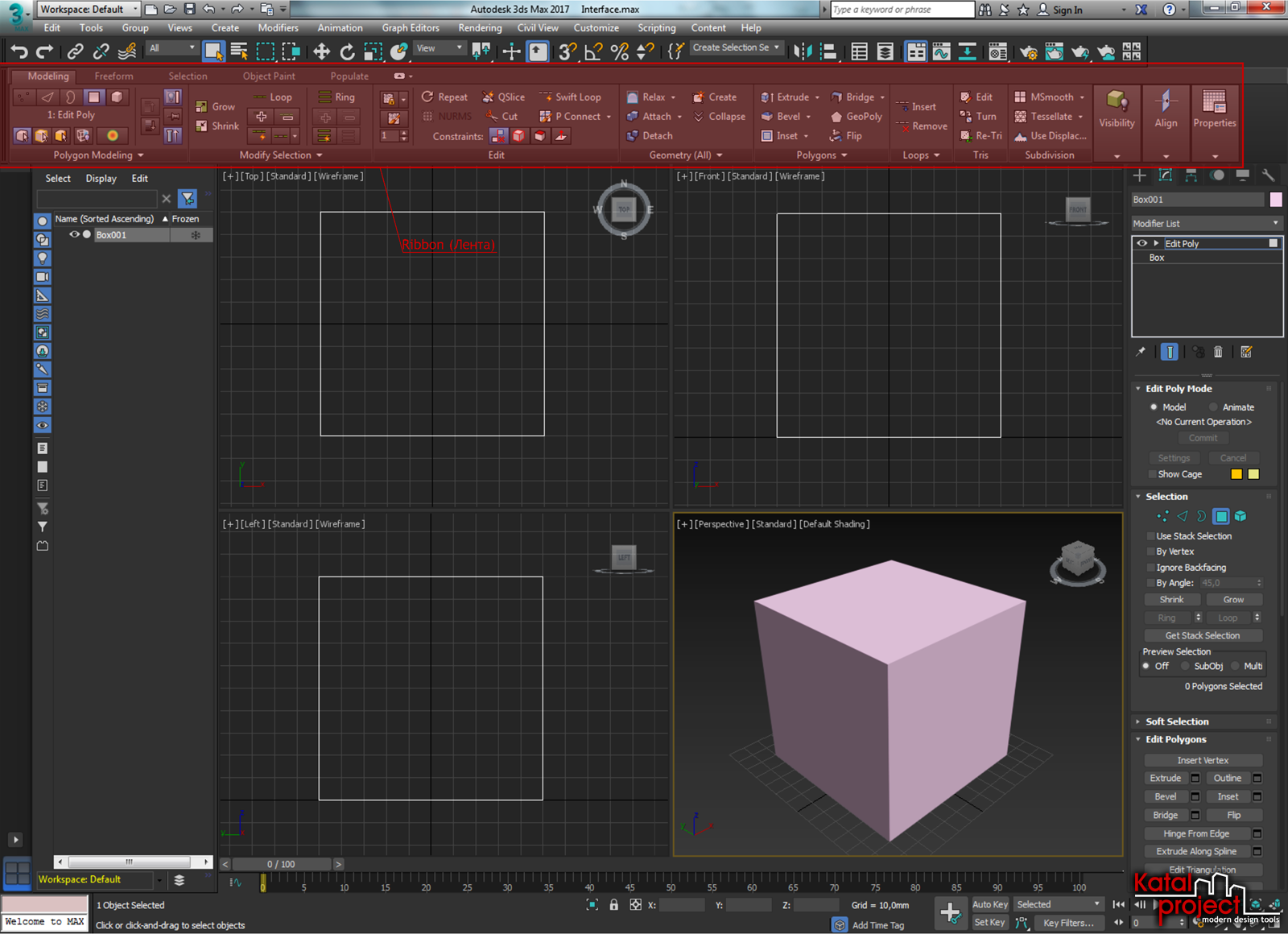Click the Remove modifier trash icon
This screenshot has width=1288, height=934.
[1218, 352]
